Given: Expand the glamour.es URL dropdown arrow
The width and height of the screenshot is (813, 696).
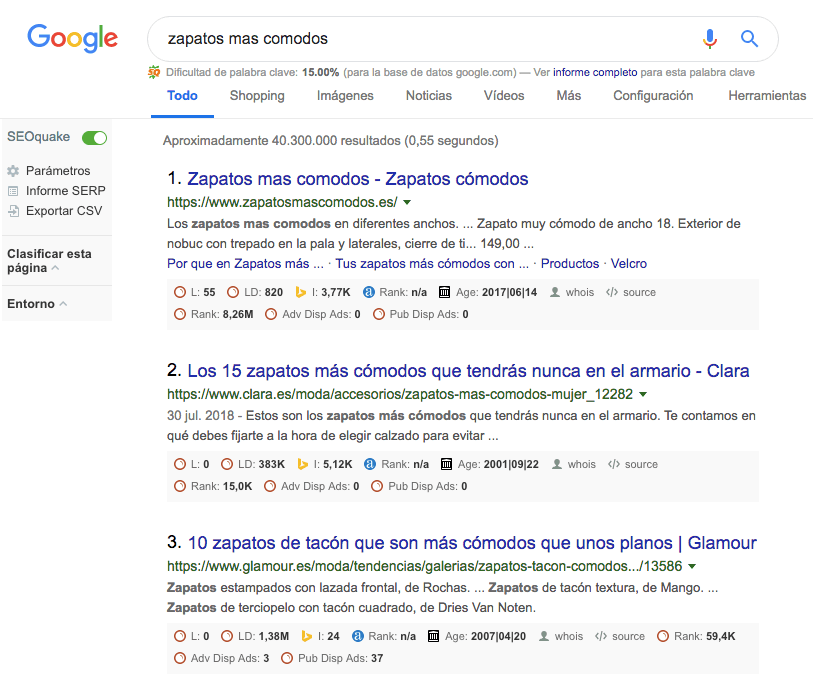Looking at the screenshot, I should (692, 566).
